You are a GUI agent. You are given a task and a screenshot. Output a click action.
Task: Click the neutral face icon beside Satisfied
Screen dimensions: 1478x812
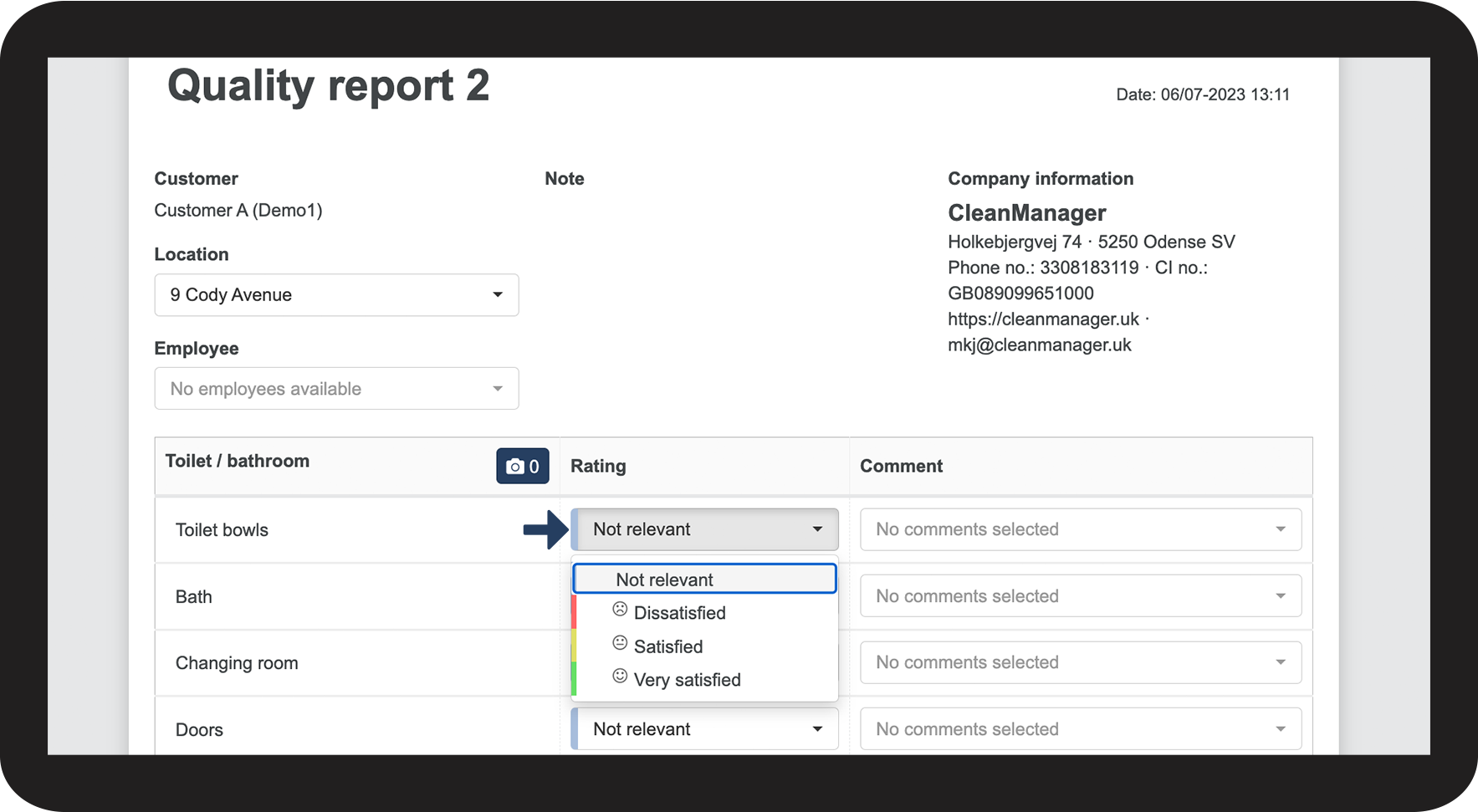[x=620, y=643]
